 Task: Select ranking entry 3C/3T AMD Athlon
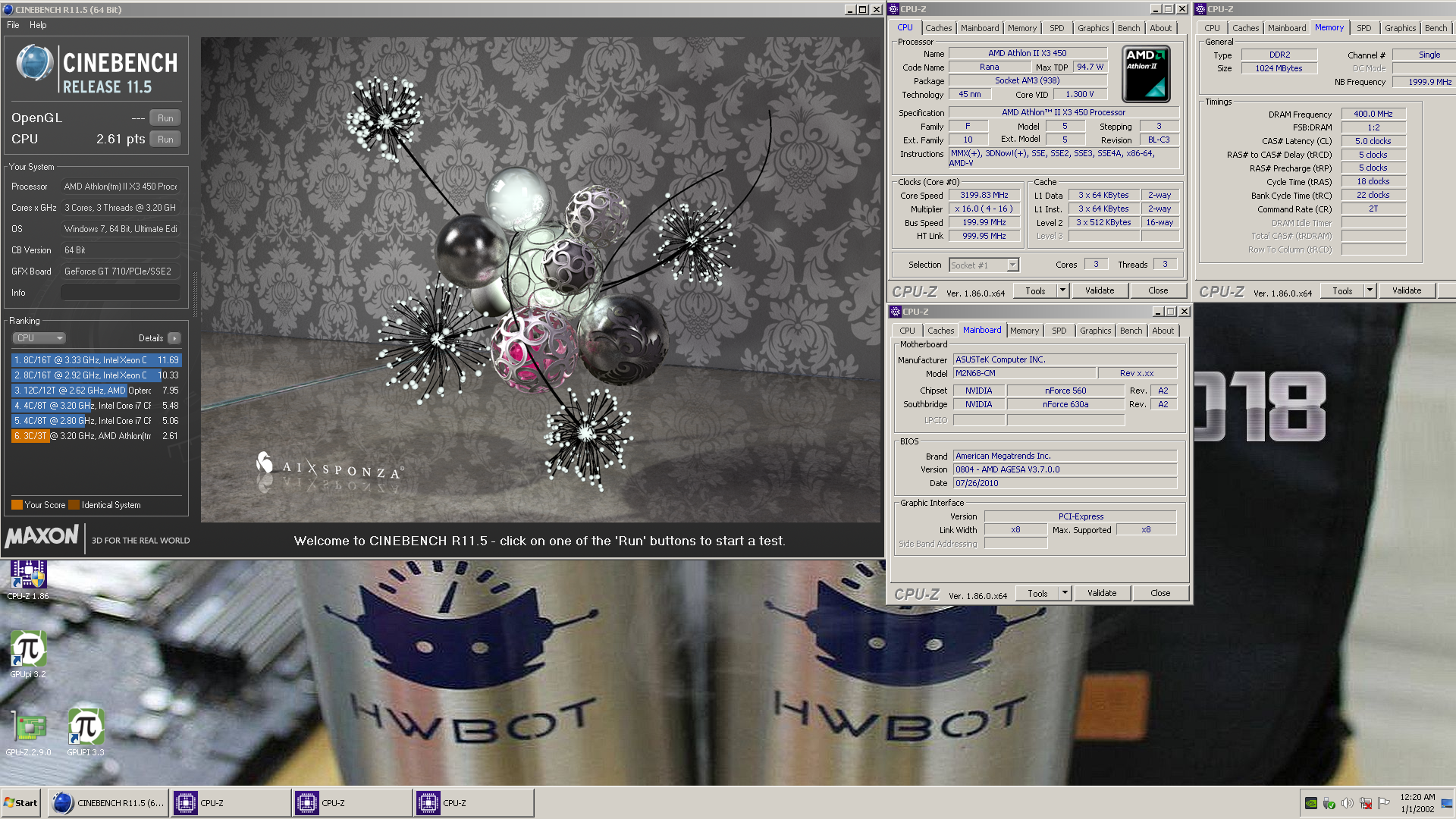coord(96,436)
